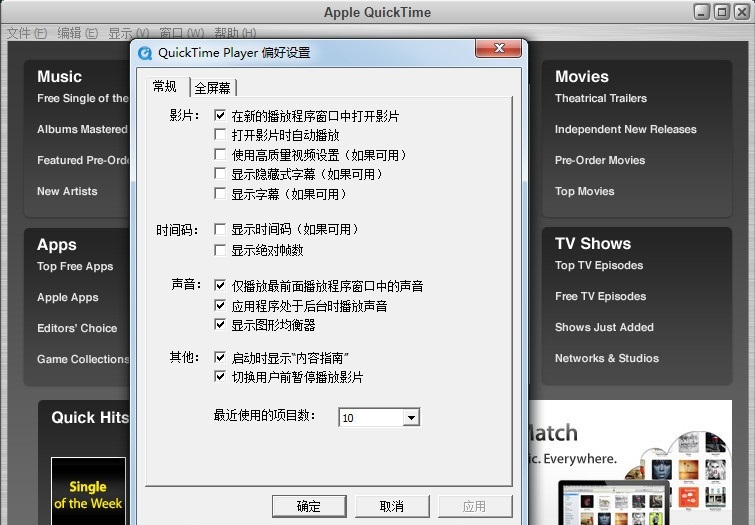The height and width of the screenshot is (525, 755).
Task: Open Shows Just Added link
Action: pyautogui.click(x=604, y=327)
